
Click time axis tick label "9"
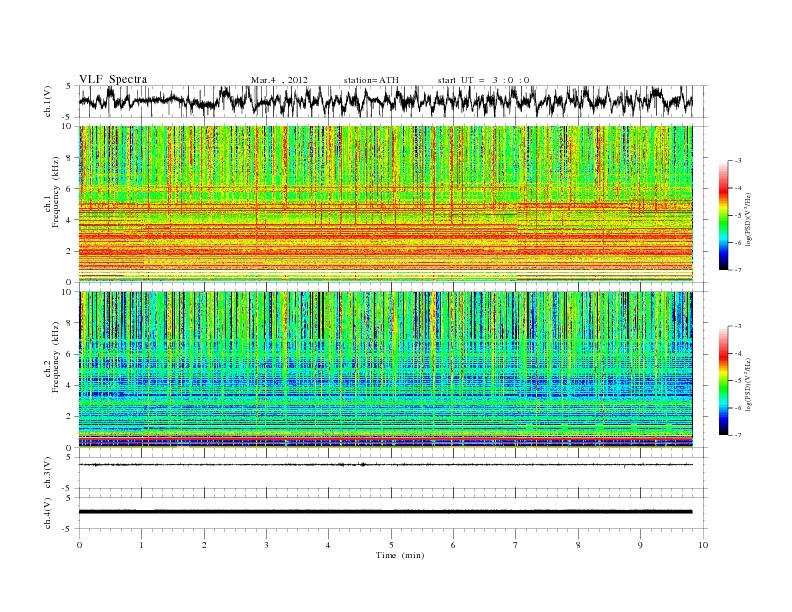(640, 545)
